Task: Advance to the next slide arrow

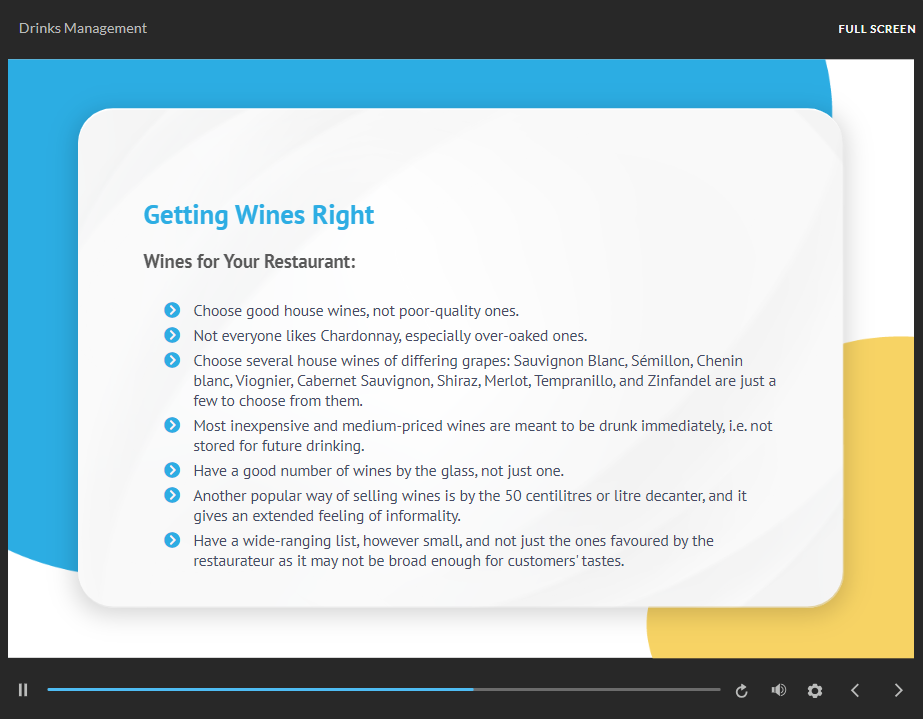Action: tap(898, 690)
